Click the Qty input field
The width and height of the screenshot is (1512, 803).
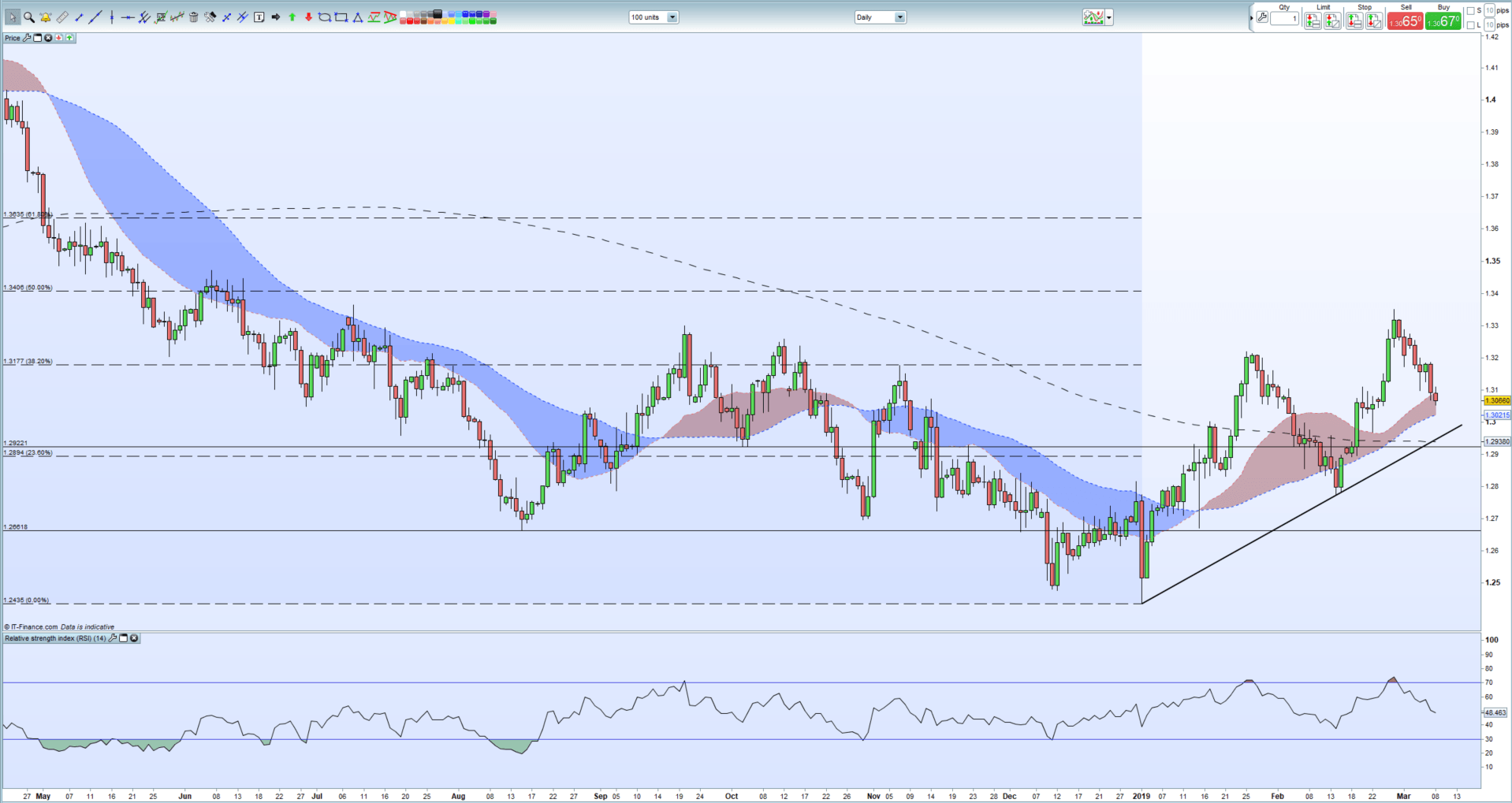pos(1284,18)
